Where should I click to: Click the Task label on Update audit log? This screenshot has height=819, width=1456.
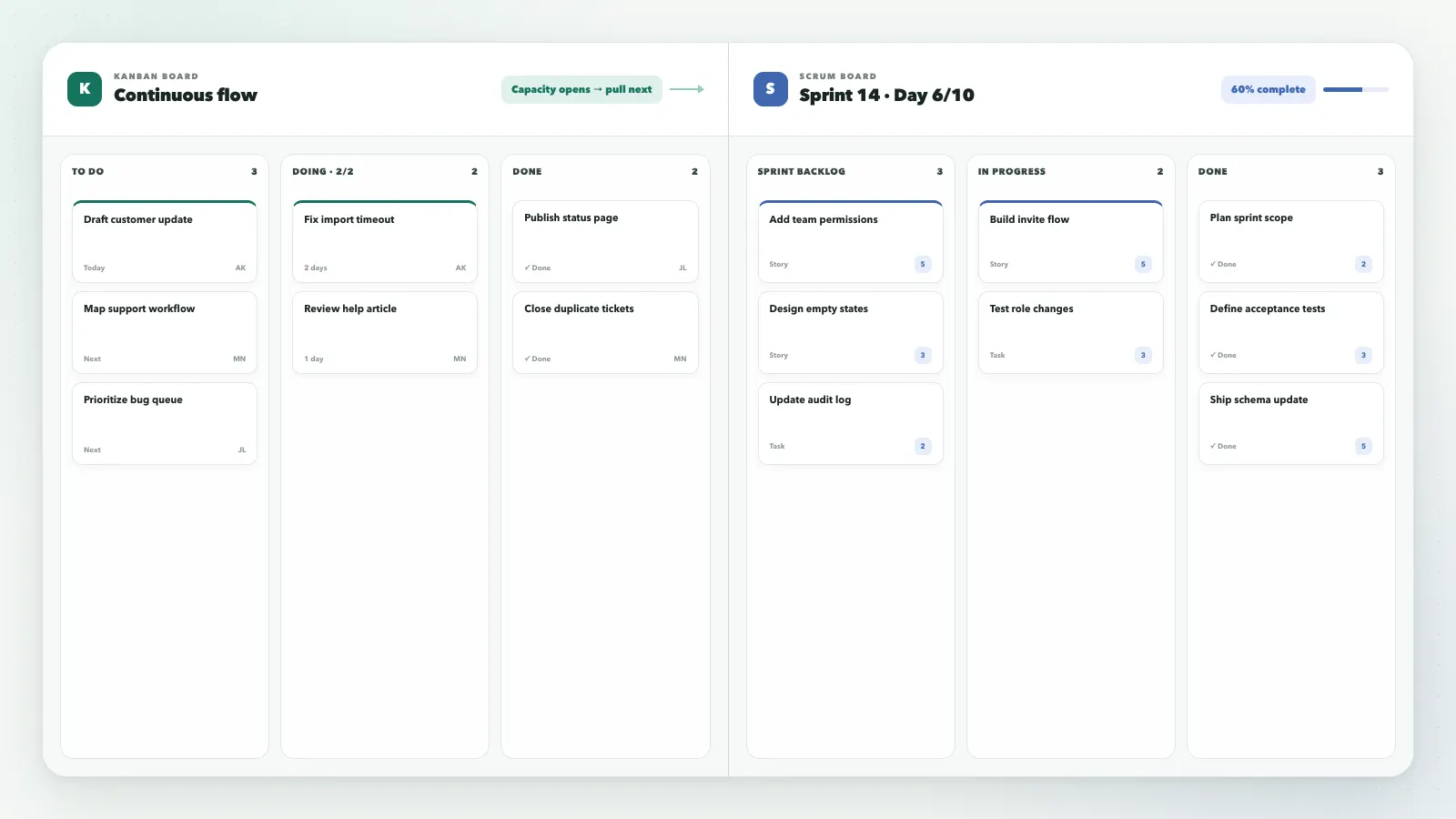click(777, 446)
